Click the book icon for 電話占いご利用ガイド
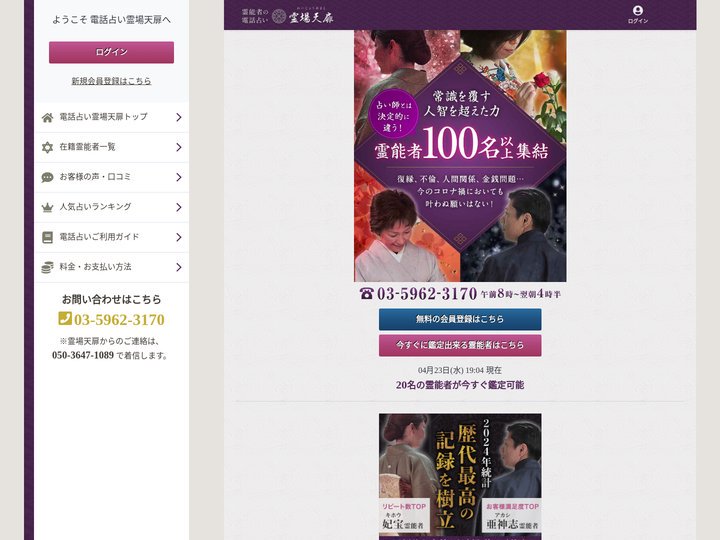Viewport: 720px width, 540px height. (47, 237)
